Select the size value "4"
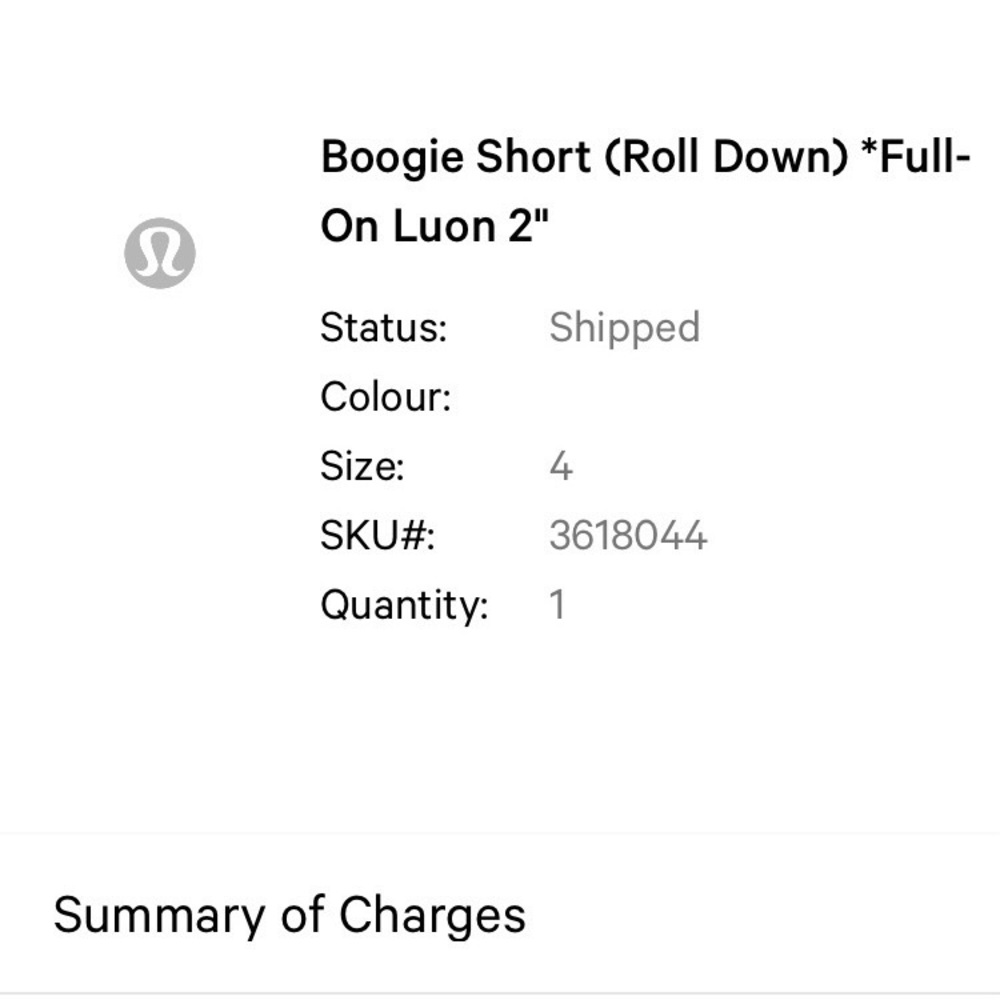This screenshot has width=1000, height=1000. coord(561,466)
